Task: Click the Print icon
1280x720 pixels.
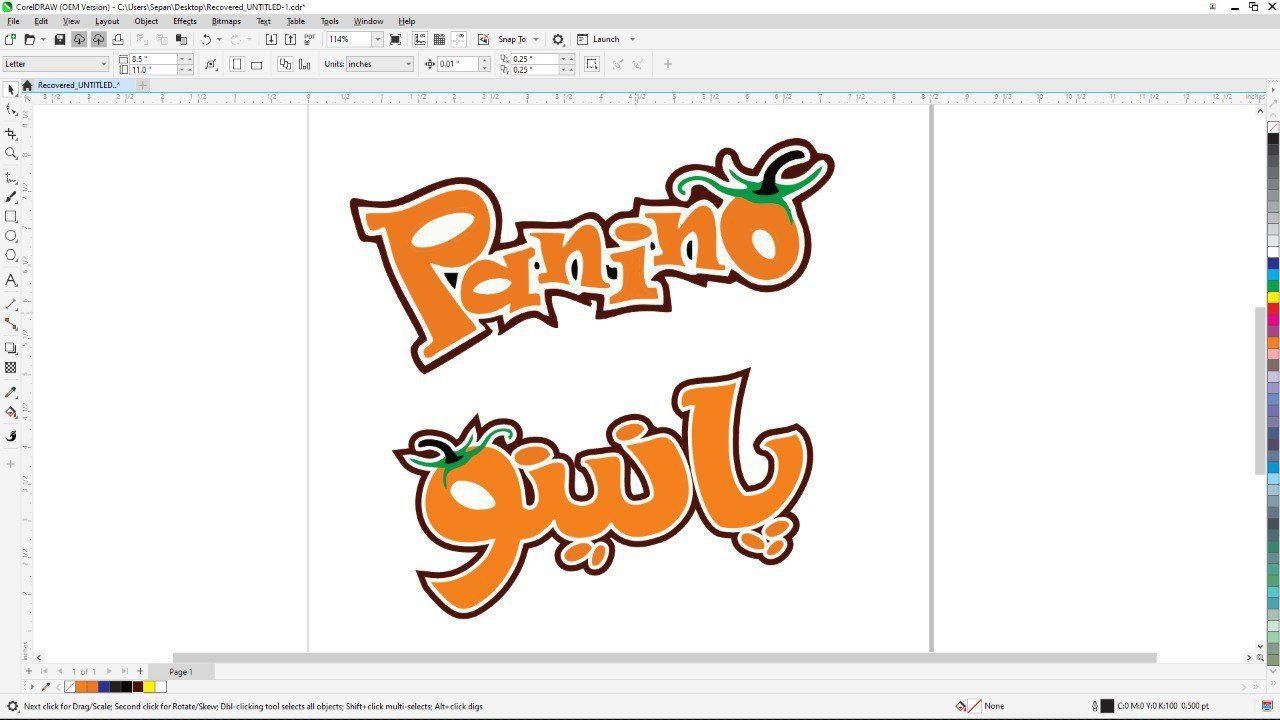Action: pyautogui.click(x=118, y=39)
